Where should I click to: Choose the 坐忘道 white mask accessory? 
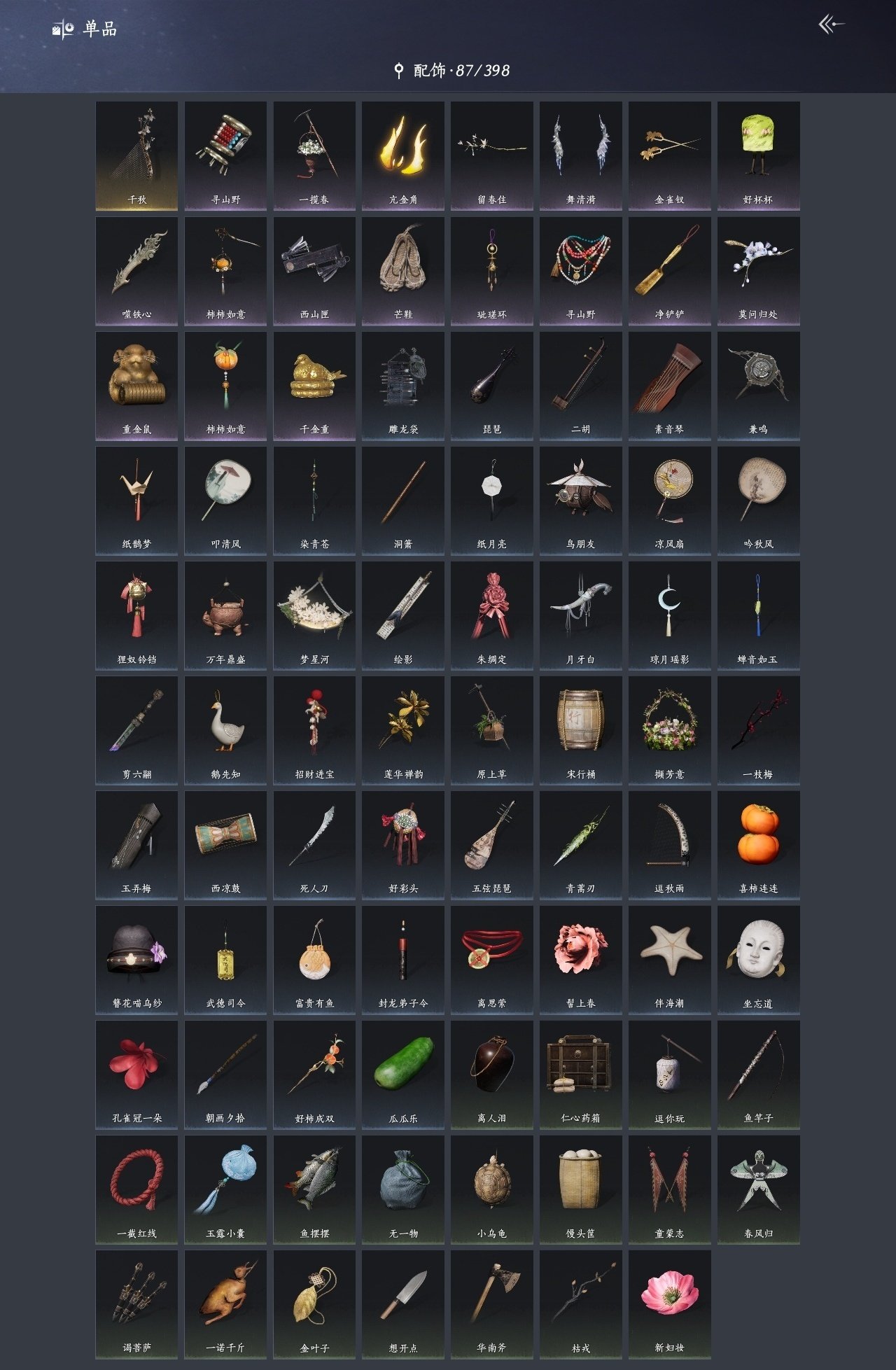(758, 960)
